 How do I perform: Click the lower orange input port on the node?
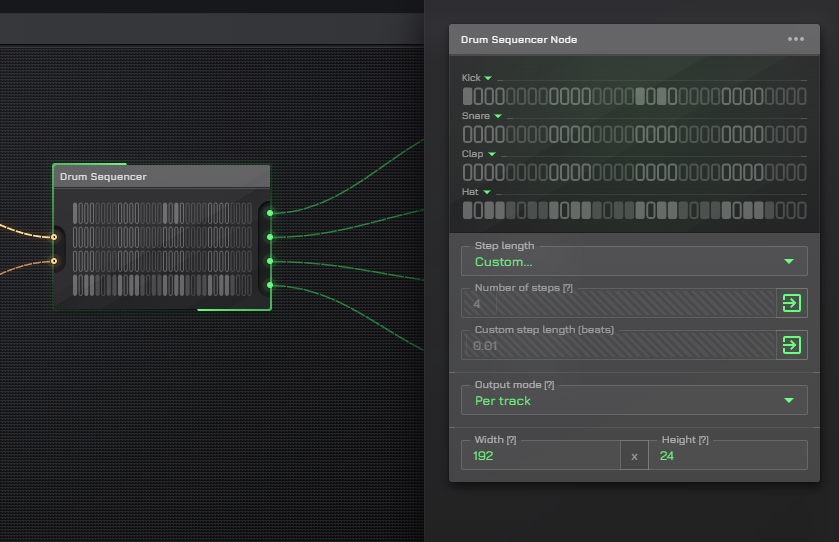(x=54, y=261)
